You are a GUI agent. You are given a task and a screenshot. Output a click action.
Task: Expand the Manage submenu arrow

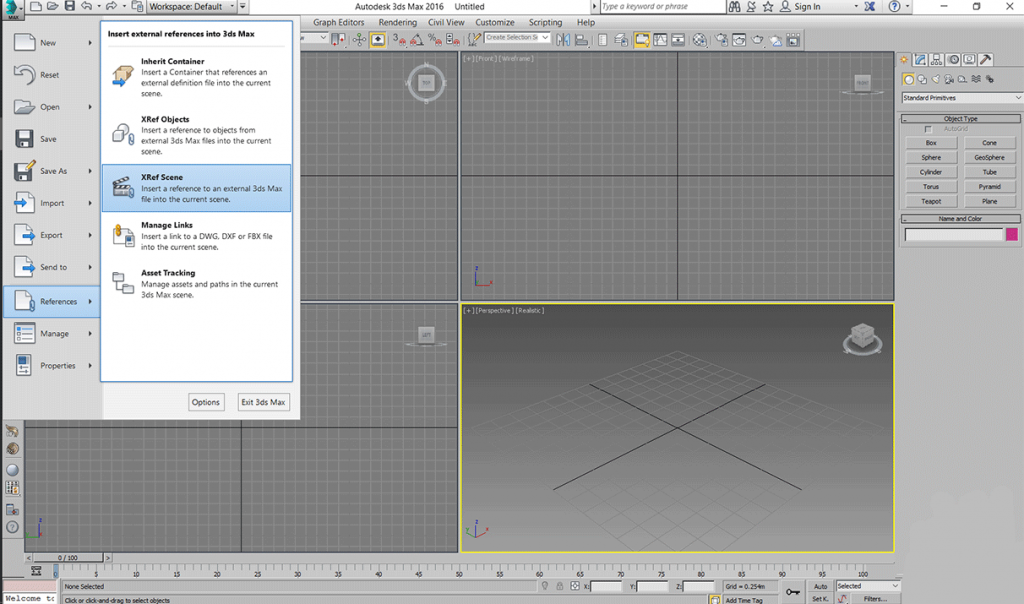click(x=90, y=334)
